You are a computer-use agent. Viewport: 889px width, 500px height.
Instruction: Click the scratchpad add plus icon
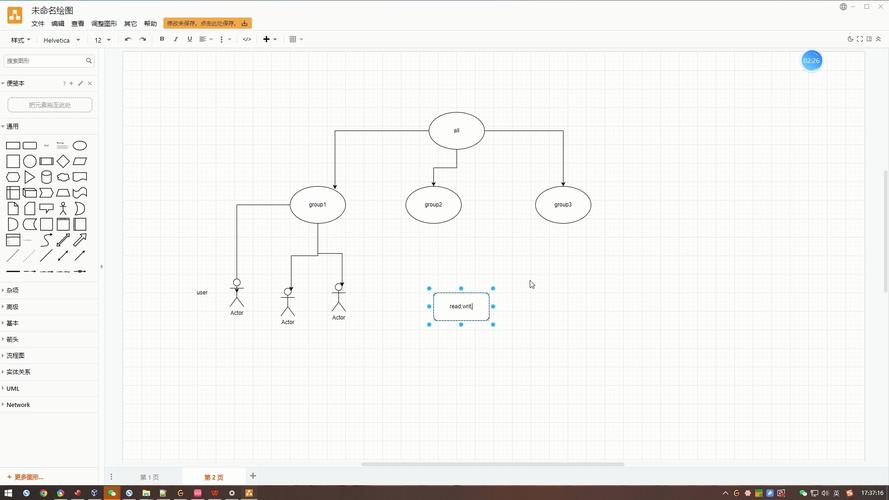point(71,83)
